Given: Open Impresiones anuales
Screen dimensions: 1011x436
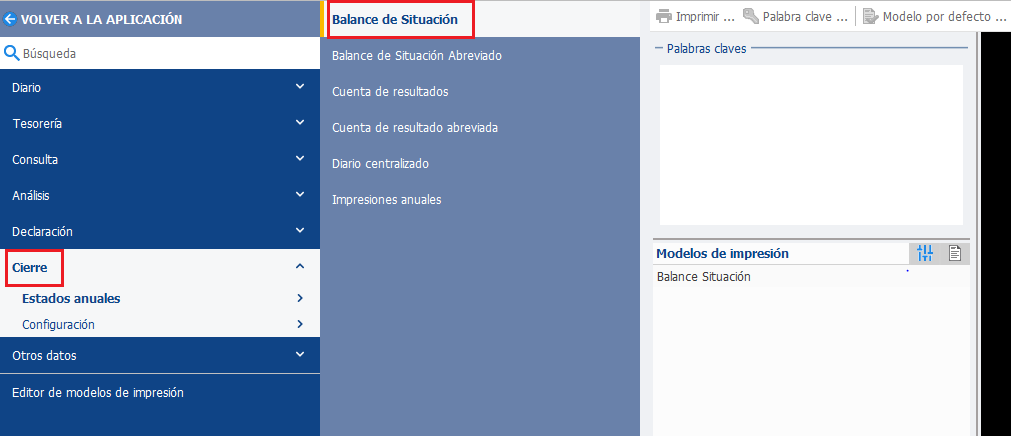Looking at the screenshot, I should (386, 200).
